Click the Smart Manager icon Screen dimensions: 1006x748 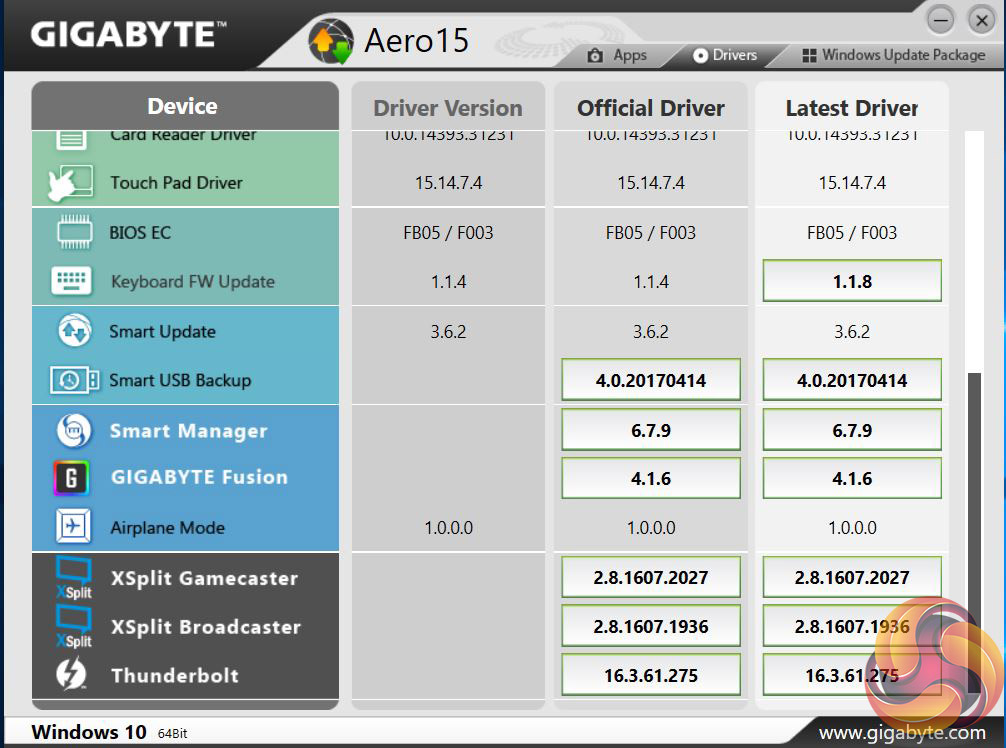point(72,431)
